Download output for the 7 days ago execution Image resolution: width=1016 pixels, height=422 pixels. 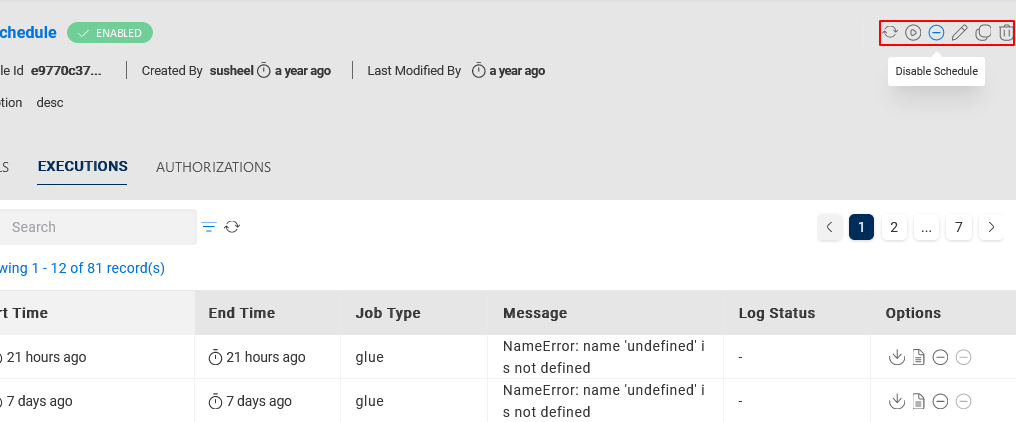[897, 402]
